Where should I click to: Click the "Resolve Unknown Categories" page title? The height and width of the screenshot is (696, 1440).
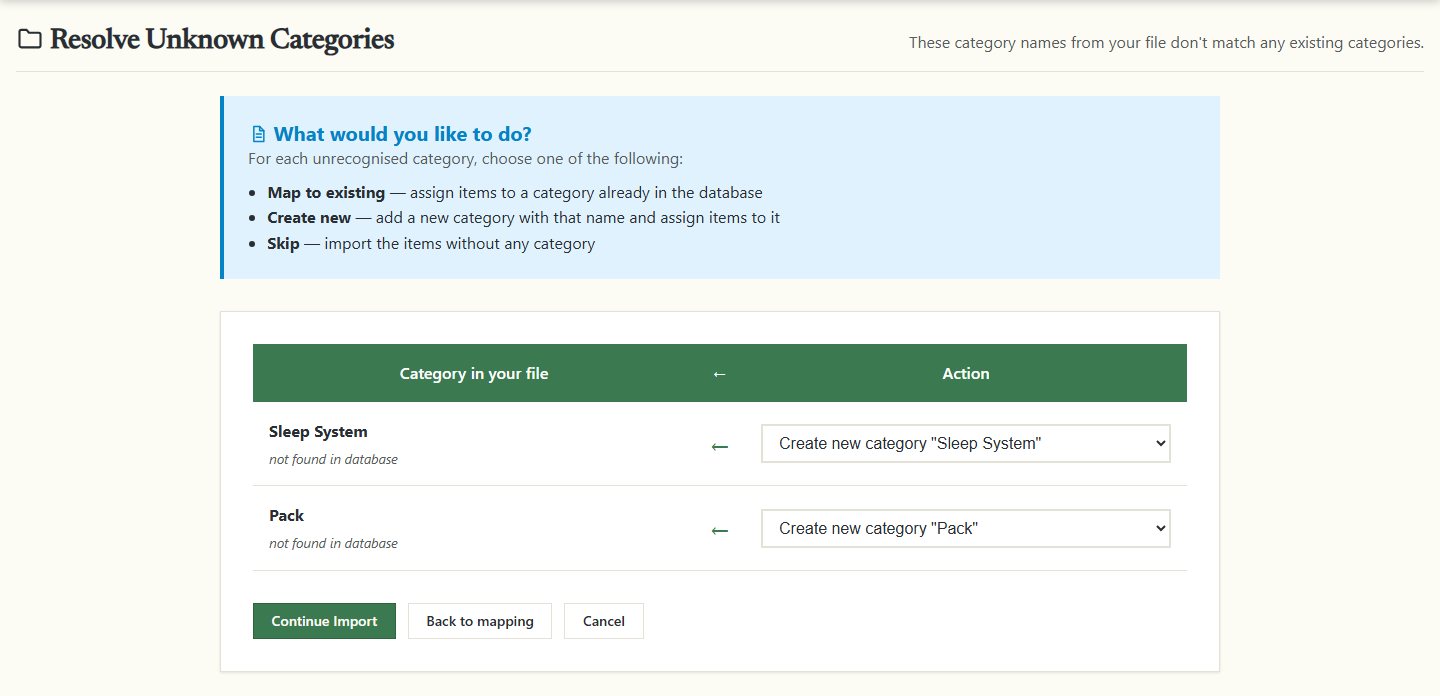tap(222, 40)
